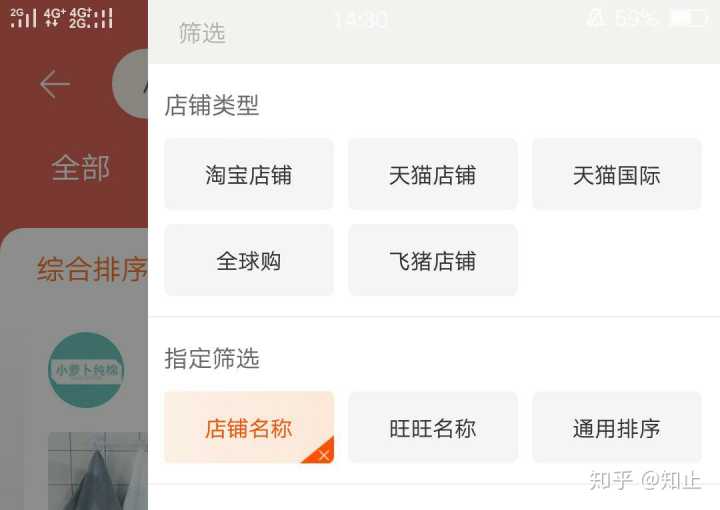Open the product image thumbnail

tap(98, 471)
